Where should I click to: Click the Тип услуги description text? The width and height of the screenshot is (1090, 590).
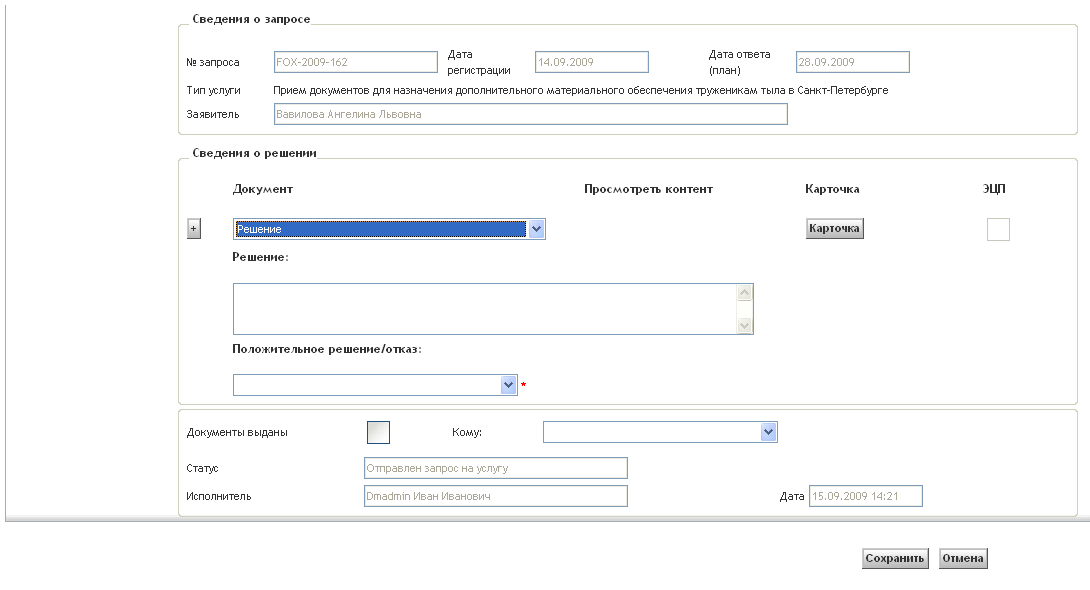click(x=580, y=90)
